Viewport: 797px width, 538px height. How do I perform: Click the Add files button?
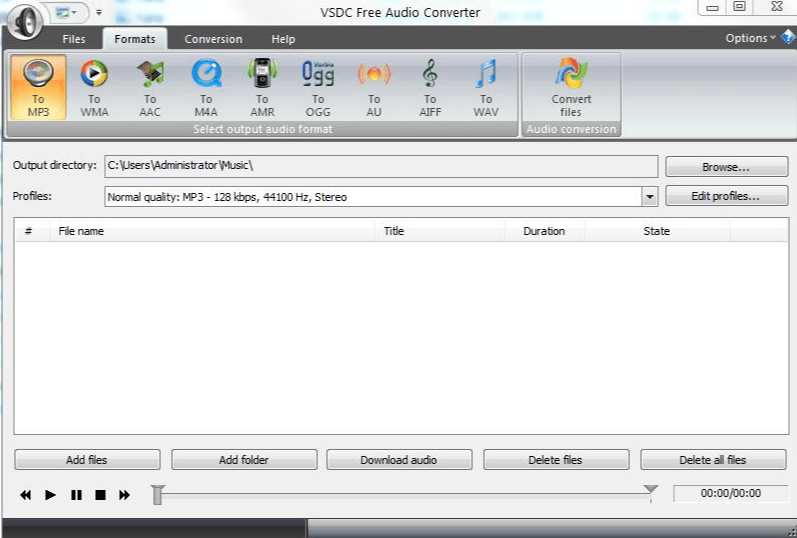pyautogui.click(x=87, y=460)
